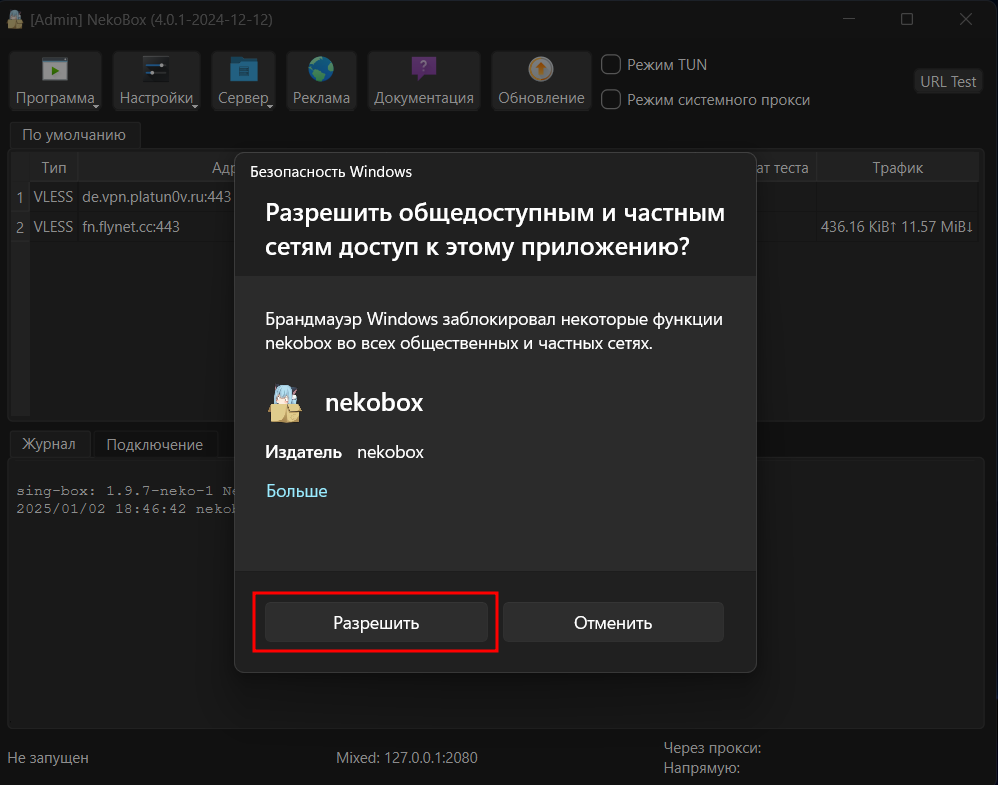The image size is (998, 785).
Task: Run the URL Test button
Action: 948,82
